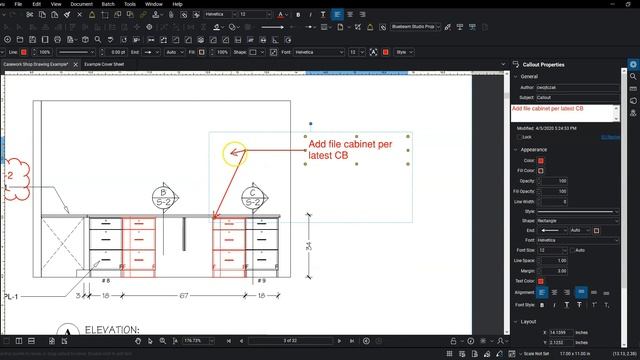
Task: Toggle Italic in the top text toolbar
Action: coord(311,15)
